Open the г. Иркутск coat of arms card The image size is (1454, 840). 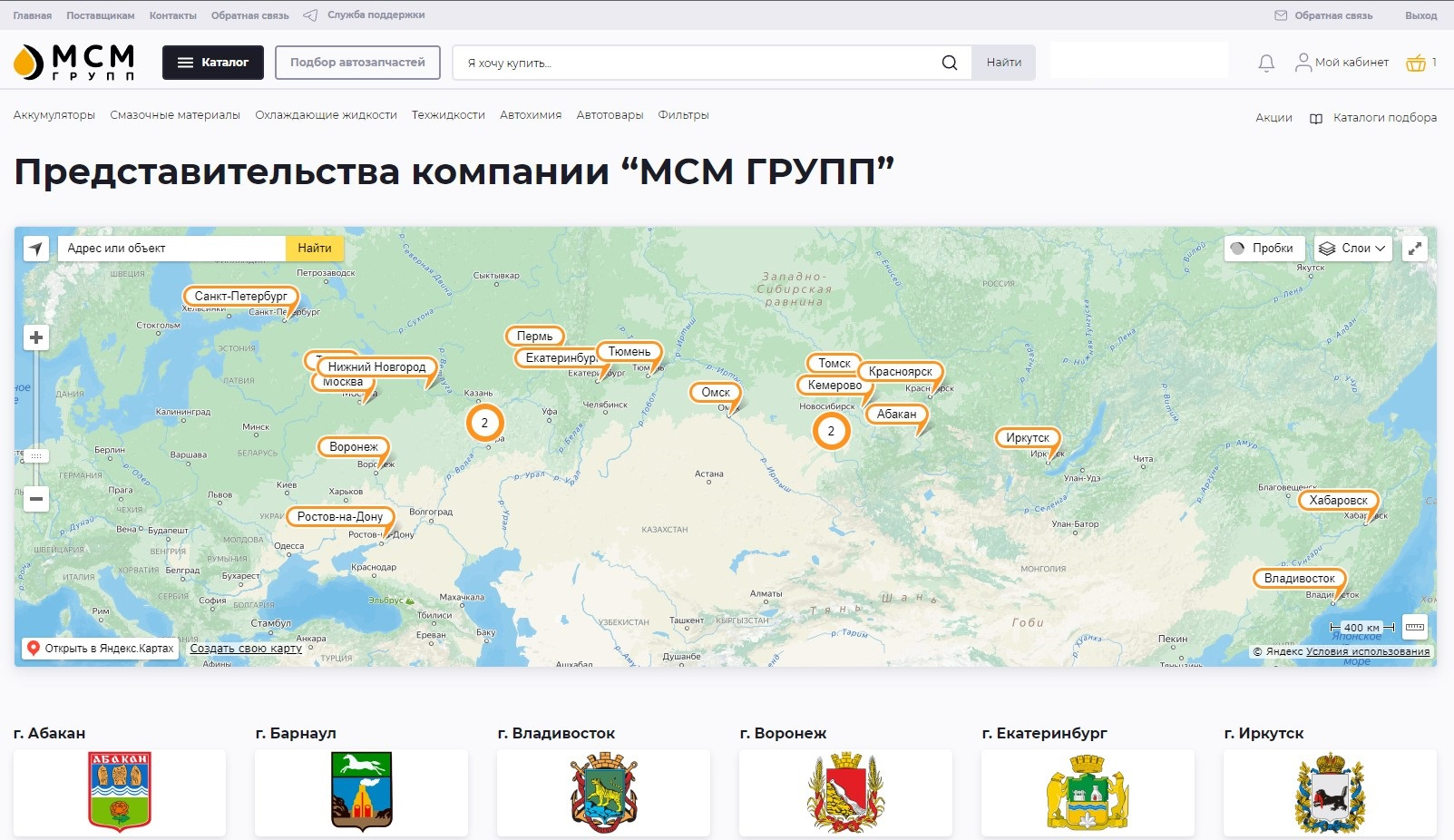1331,792
